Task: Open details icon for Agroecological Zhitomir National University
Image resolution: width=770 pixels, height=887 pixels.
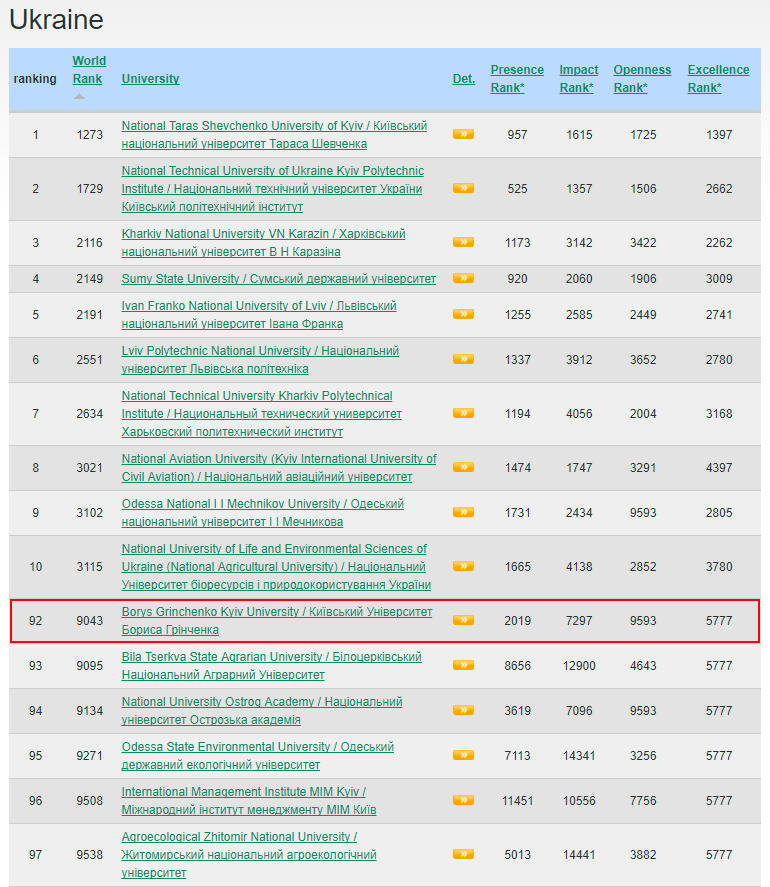Action: tap(463, 854)
